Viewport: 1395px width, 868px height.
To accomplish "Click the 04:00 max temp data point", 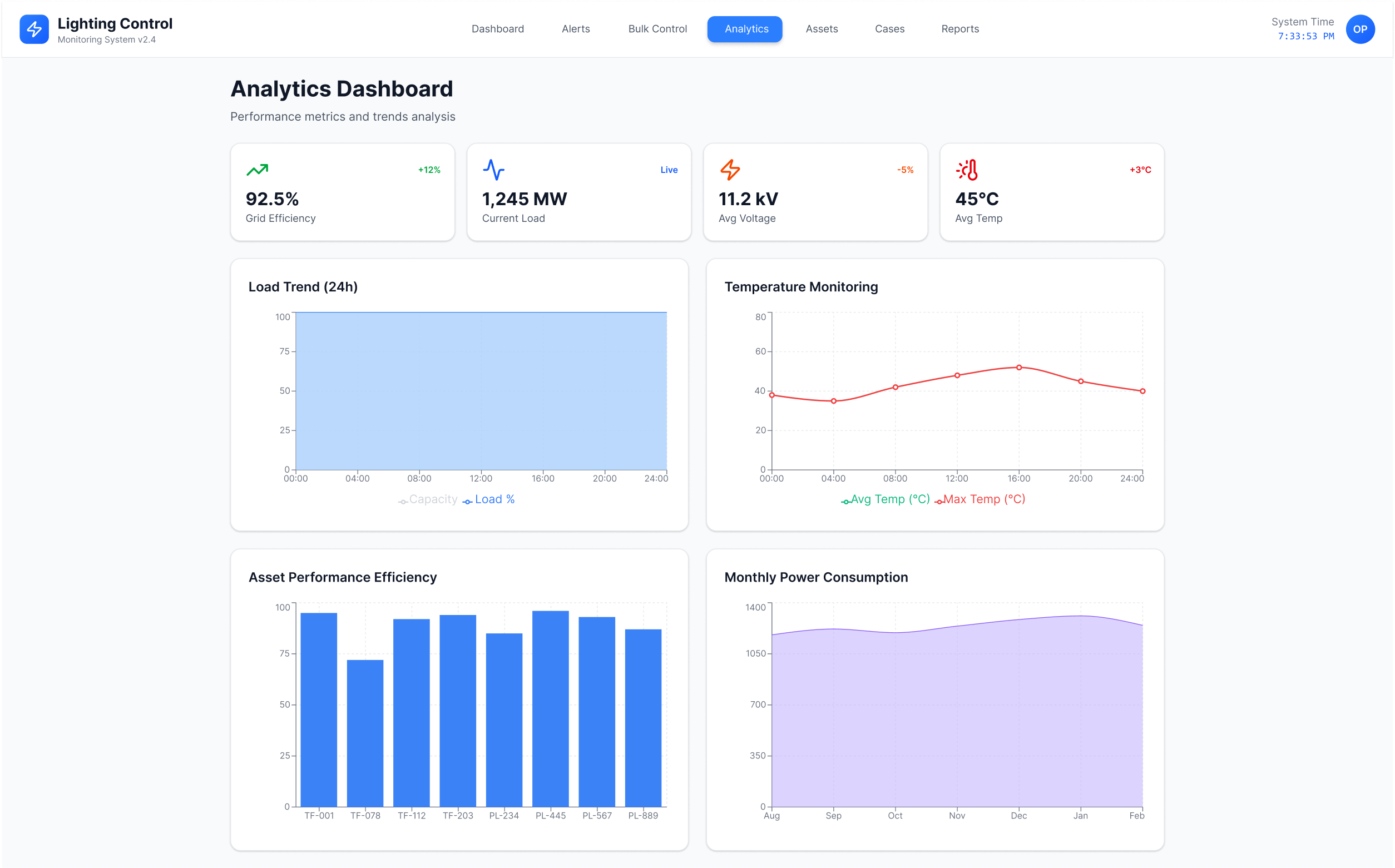I will [x=834, y=401].
